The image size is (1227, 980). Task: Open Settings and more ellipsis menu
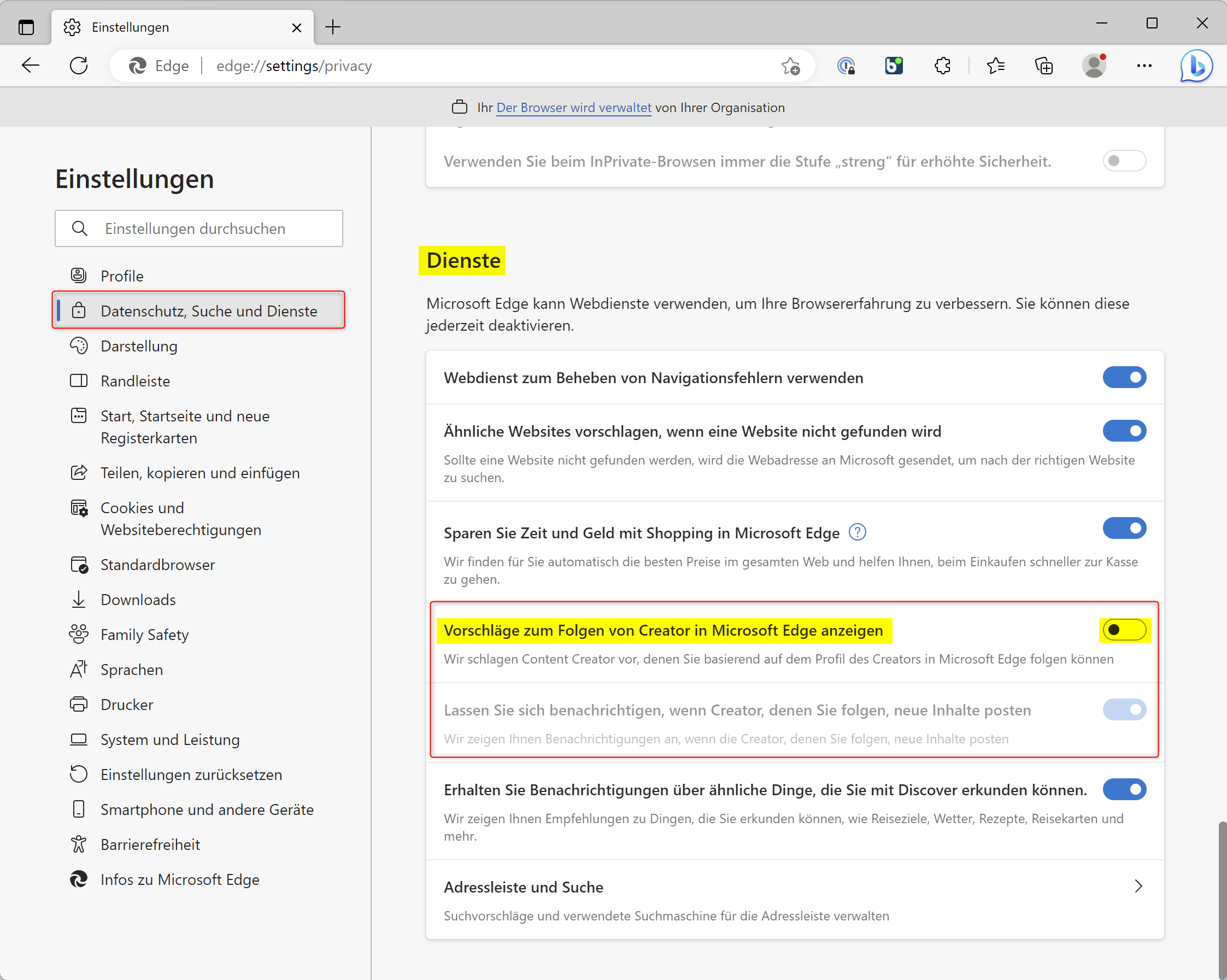1144,66
